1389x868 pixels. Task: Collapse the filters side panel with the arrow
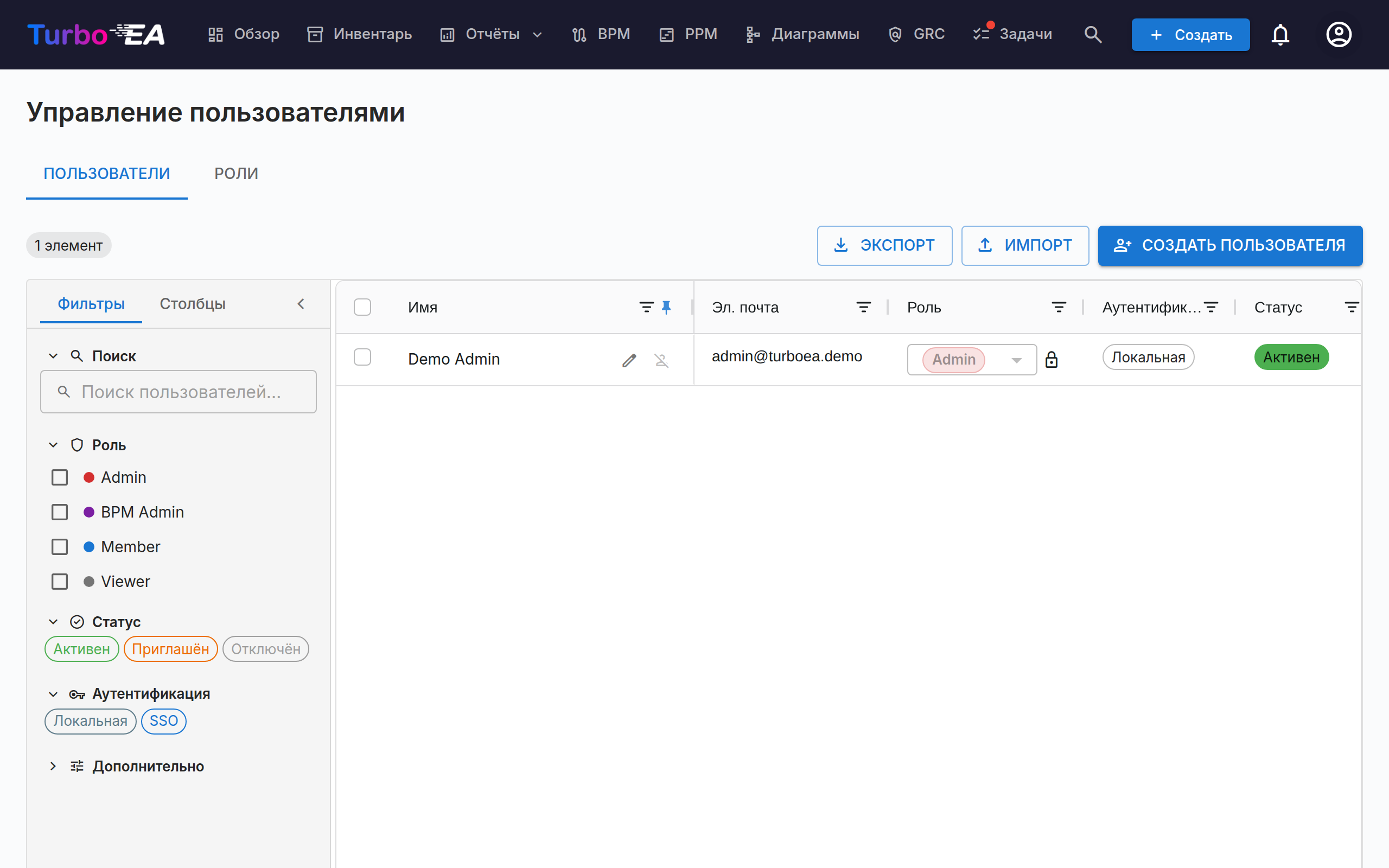point(301,304)
